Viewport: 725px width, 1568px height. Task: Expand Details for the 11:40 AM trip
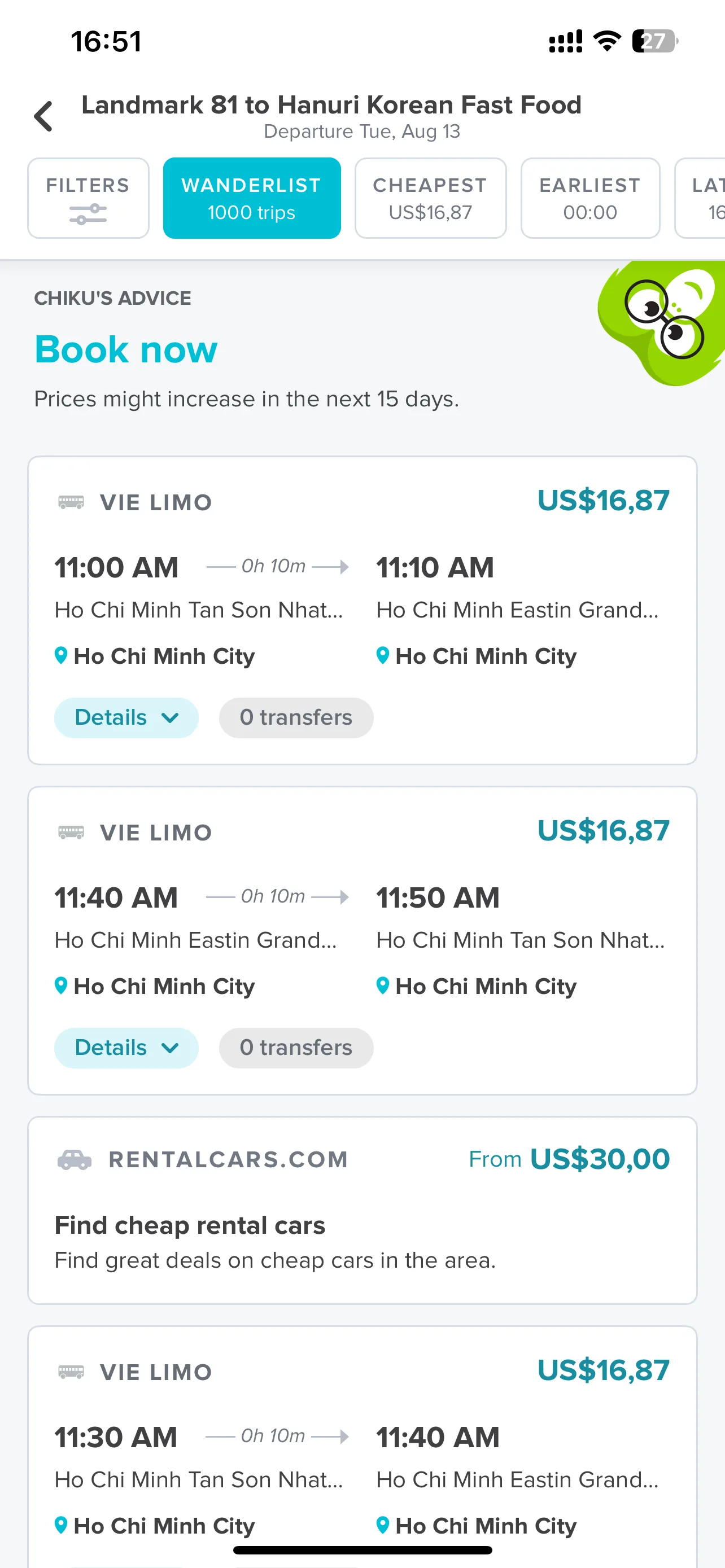point(126,1048)
